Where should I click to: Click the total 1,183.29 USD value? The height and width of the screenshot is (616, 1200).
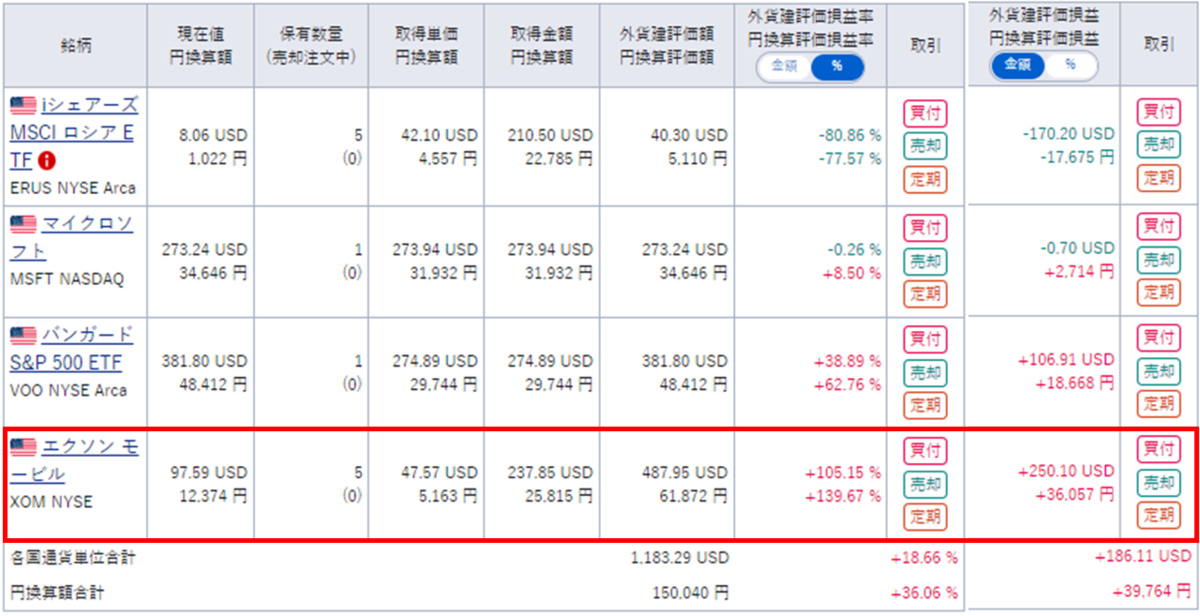pyautogui.click(x=679, y=557)
